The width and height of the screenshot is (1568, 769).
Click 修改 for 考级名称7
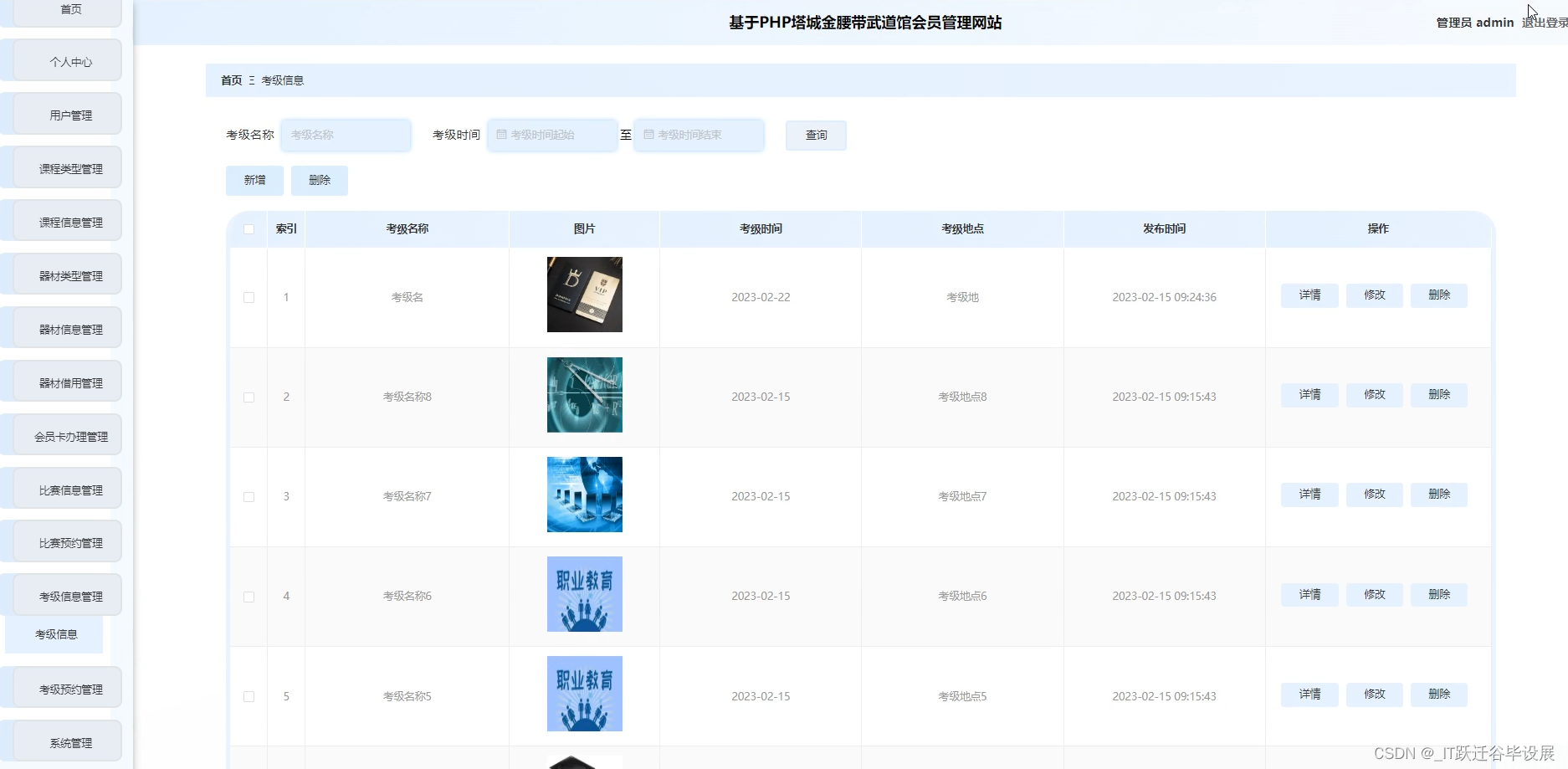[x=1374, y=495]
